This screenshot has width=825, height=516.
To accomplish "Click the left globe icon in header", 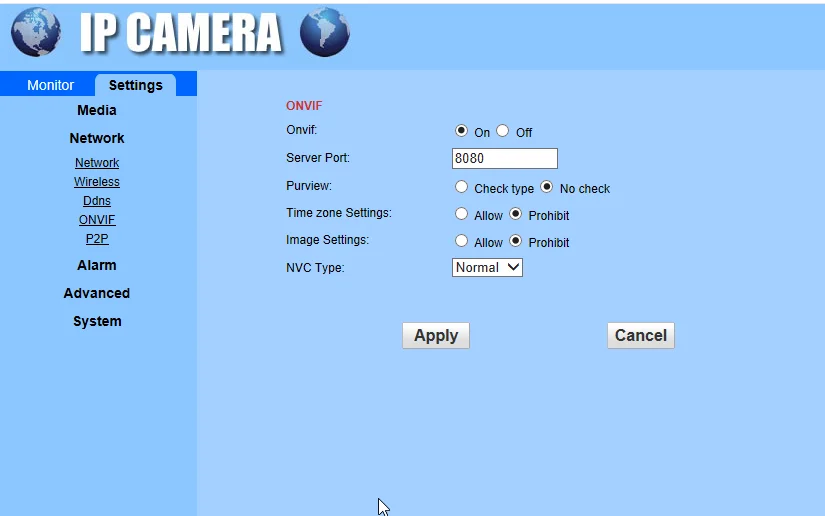I will click(x=36, y=32).
